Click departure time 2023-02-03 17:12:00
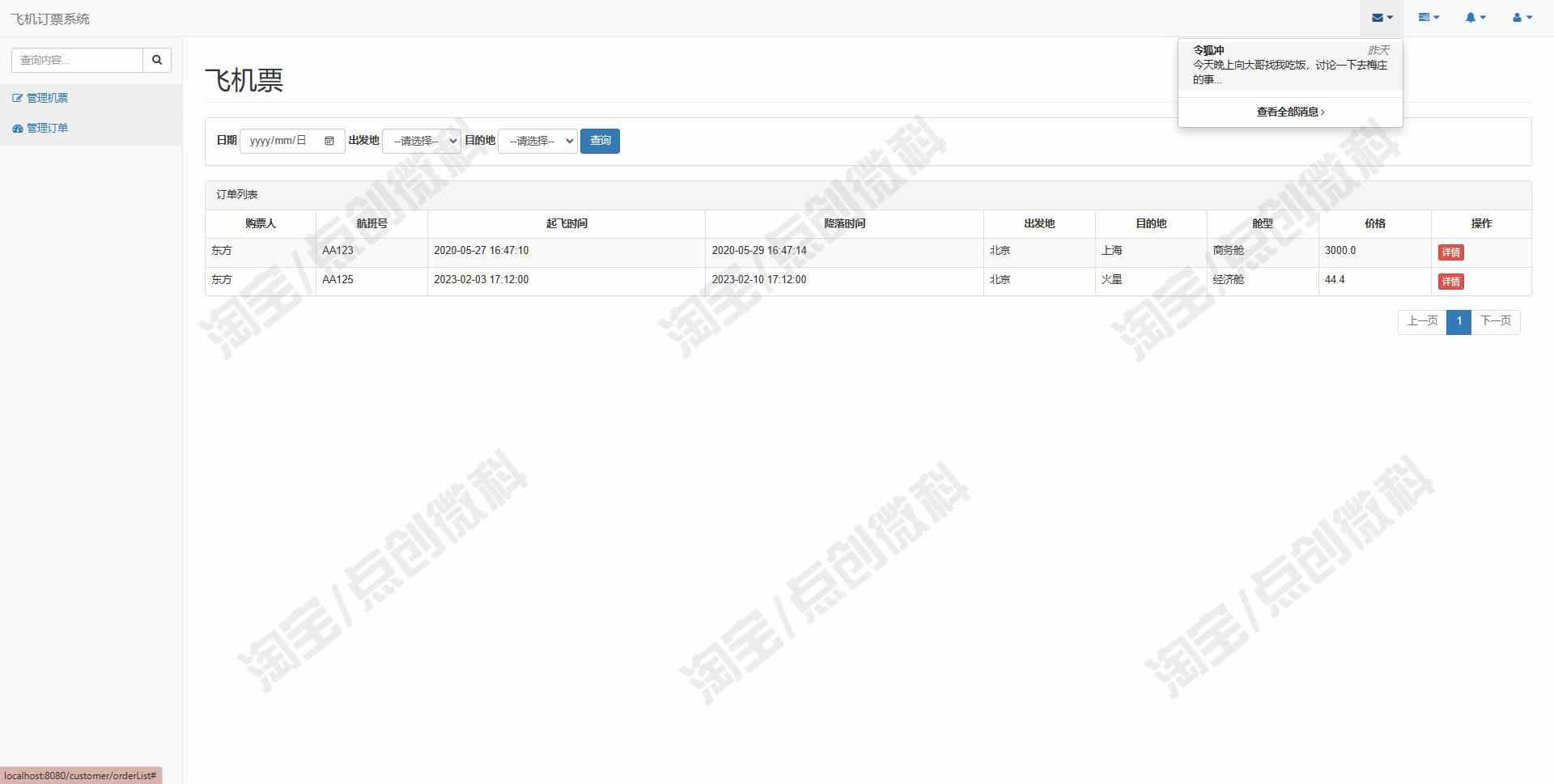This screenshot has width=1554, height=784. 567,280
